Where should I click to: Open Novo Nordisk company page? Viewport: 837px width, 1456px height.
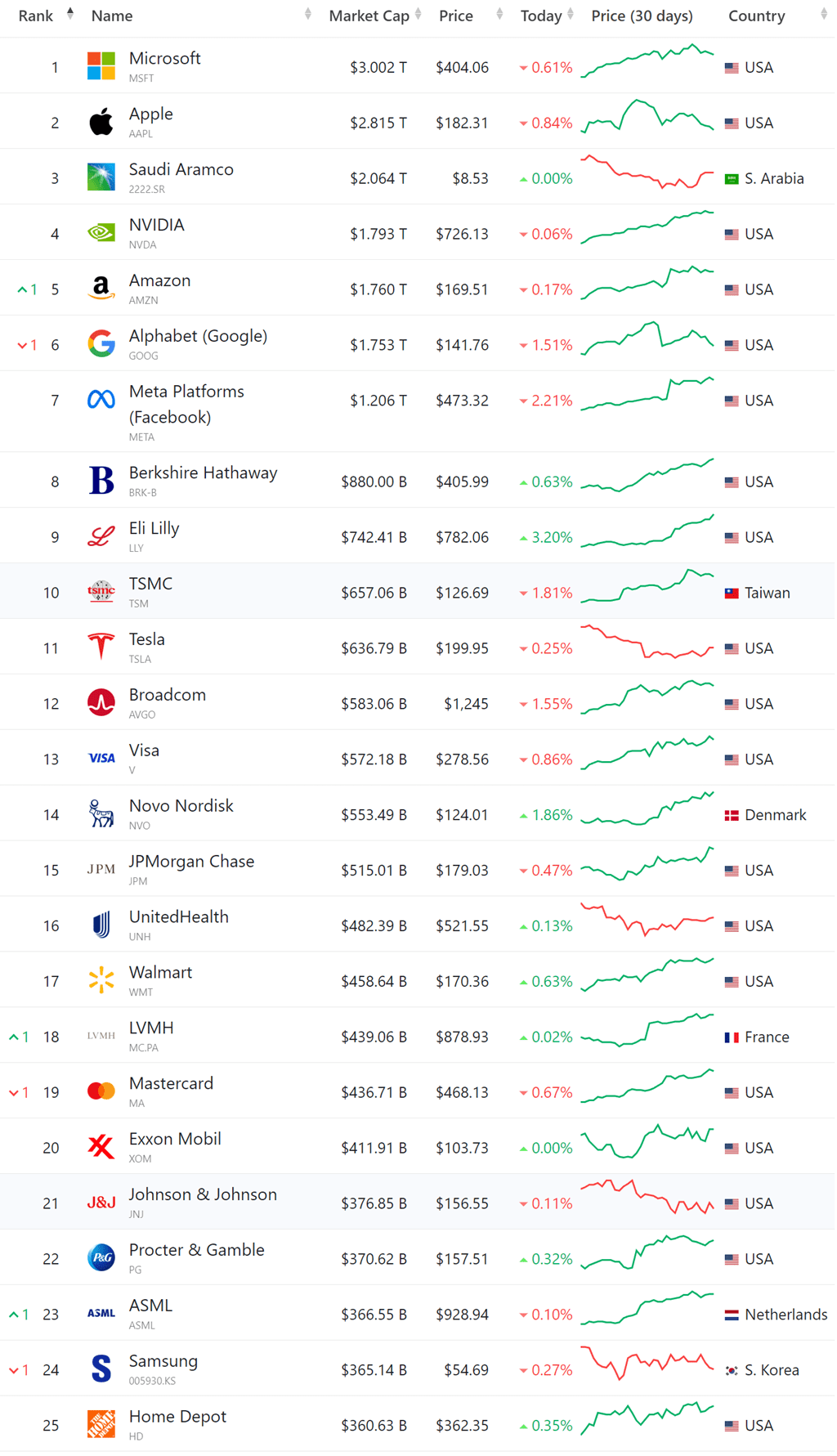[x=181, y=806]
